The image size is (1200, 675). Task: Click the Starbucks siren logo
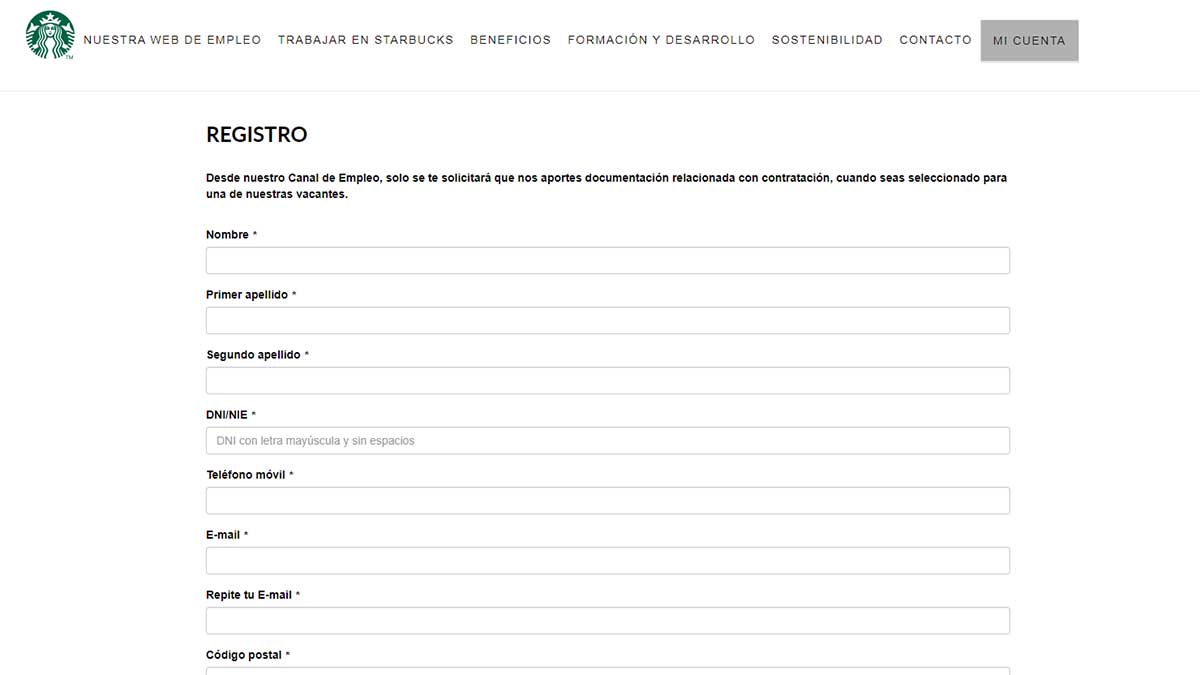[50, 36]
